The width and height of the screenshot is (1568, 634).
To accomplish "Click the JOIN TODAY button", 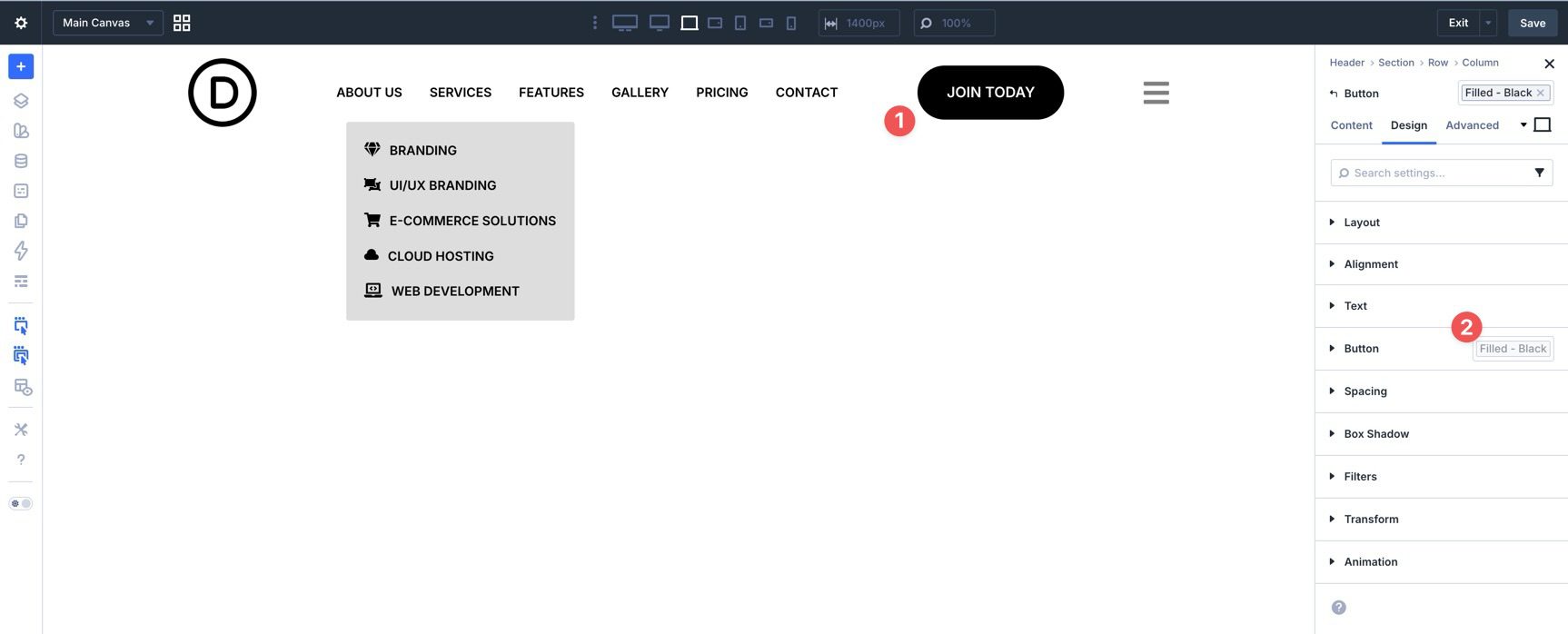I will click(990, 93).
